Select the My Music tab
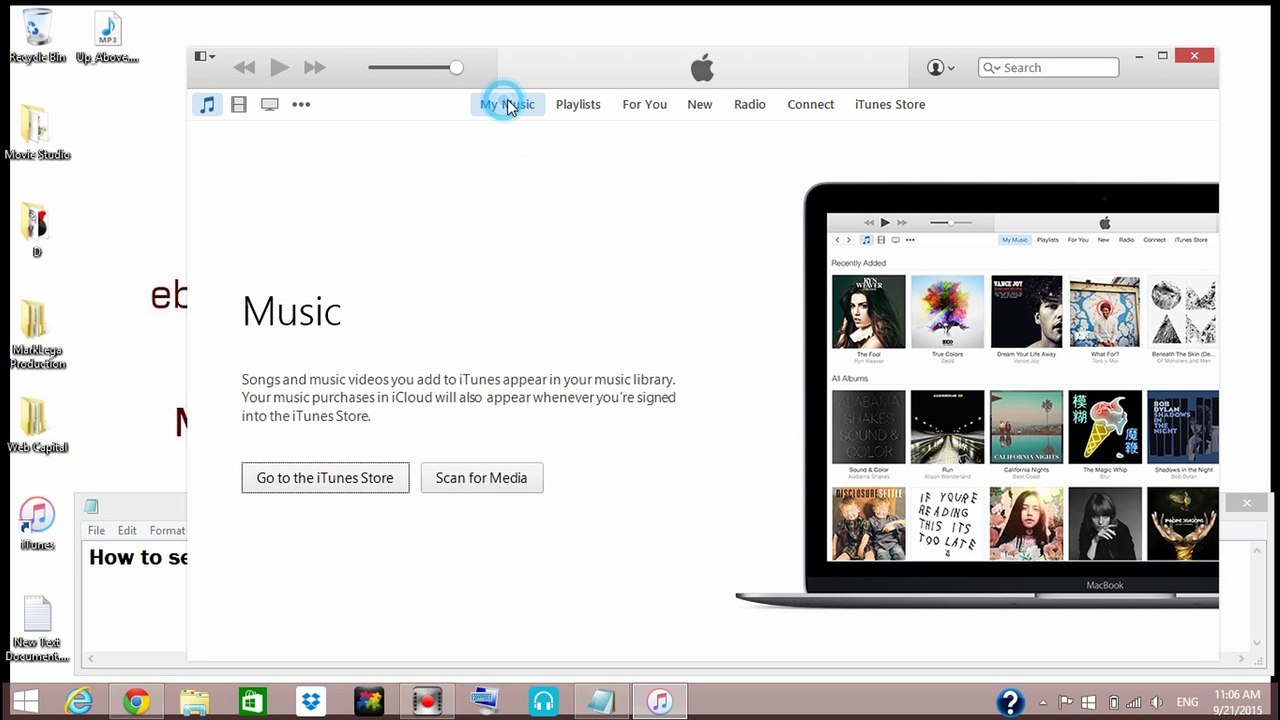1280x720 pixels. pos(507,104)
